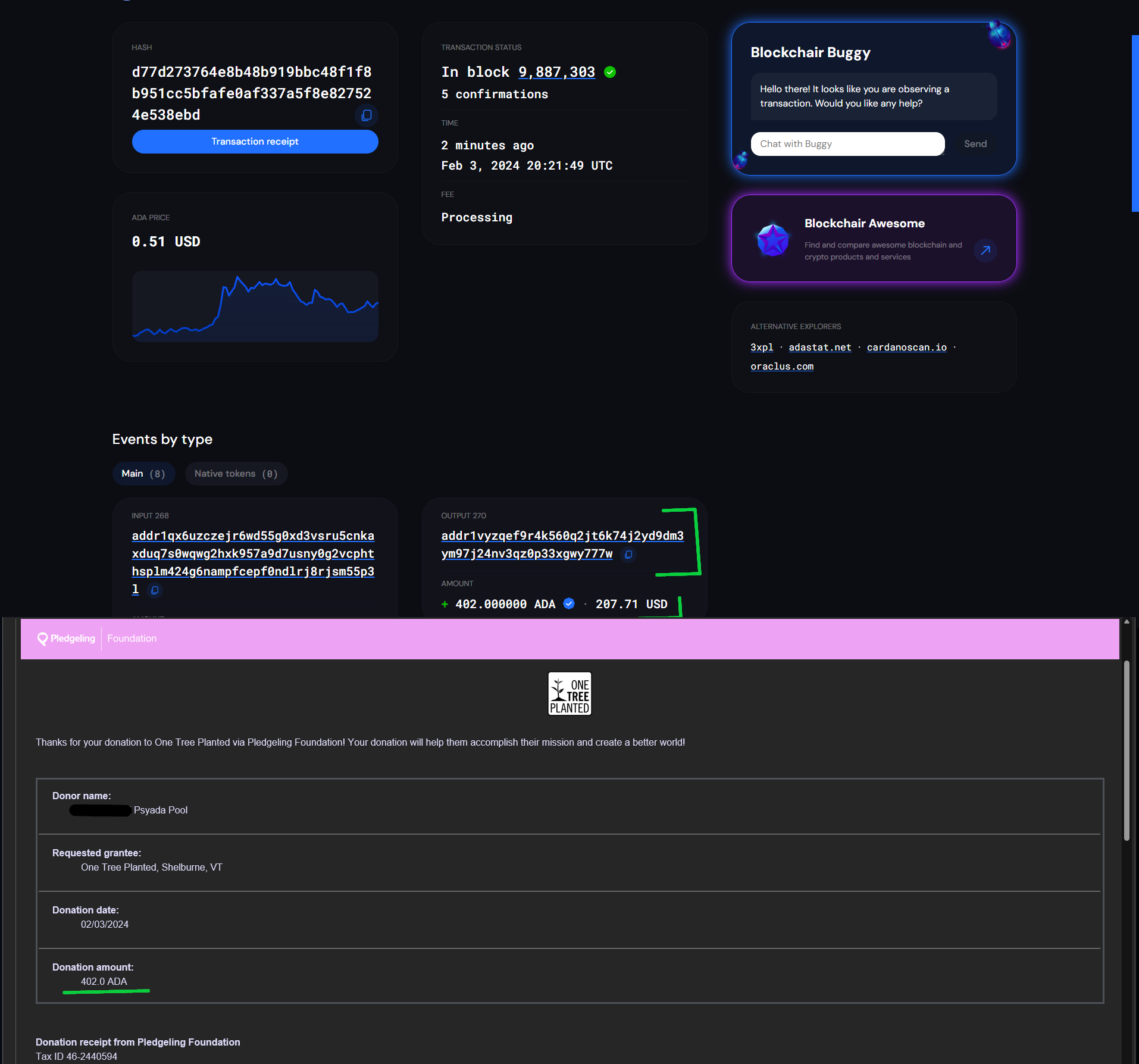
Task: Open adastat.net explorer link
Action: 819,348
